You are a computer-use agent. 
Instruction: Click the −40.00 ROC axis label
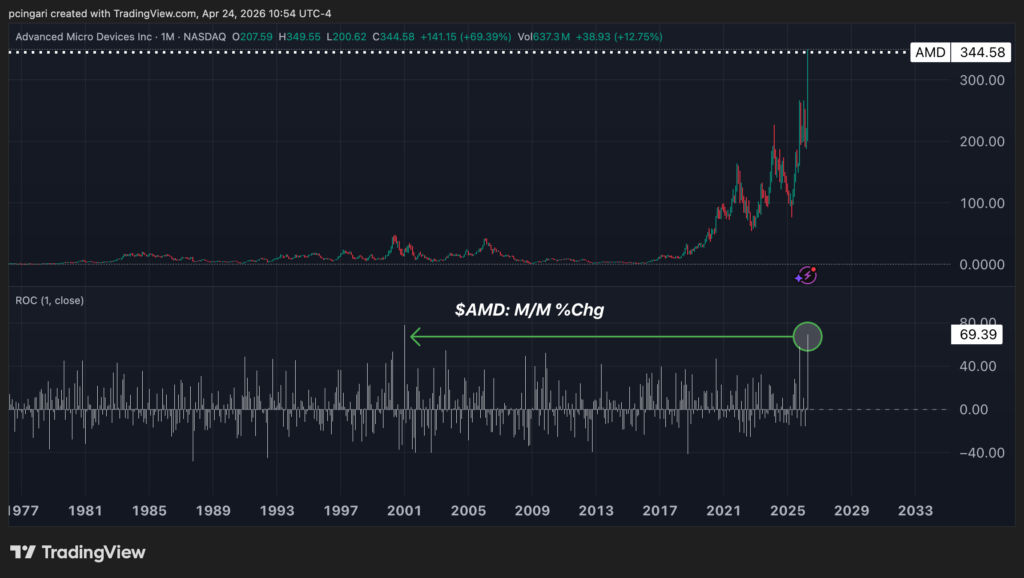[x=982, y=453]
